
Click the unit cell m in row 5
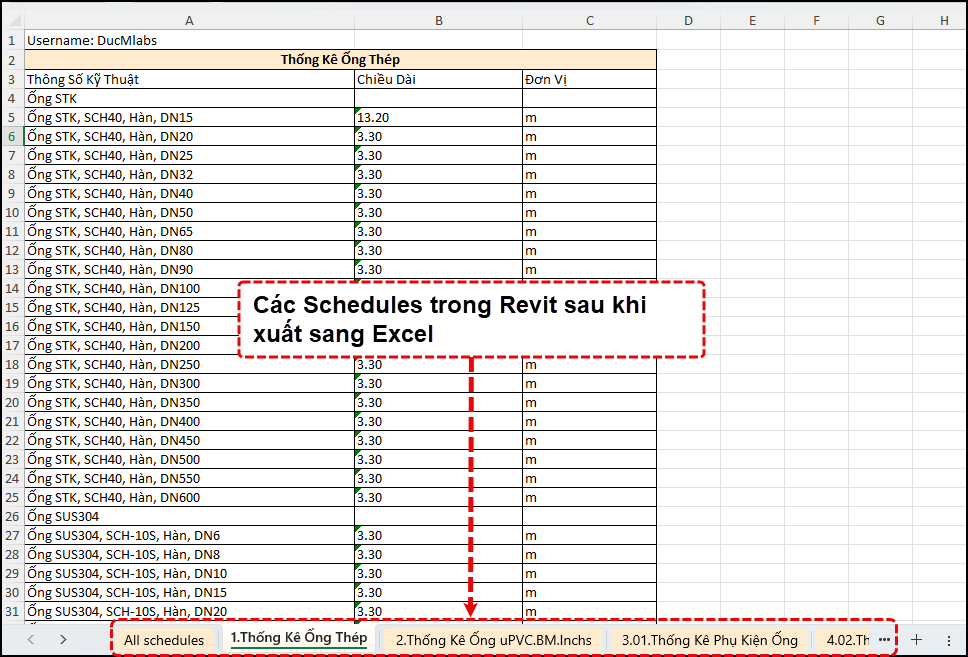coord(590,117)
